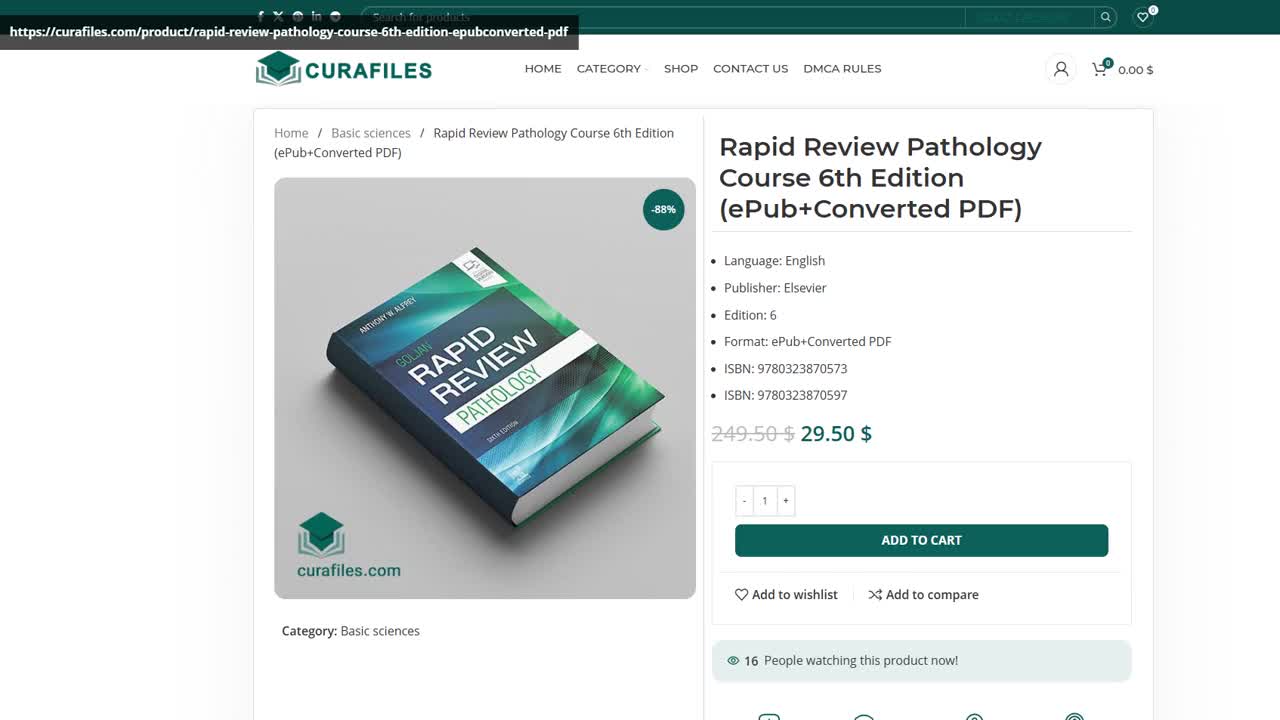Click the LinkedIn social icon
This screenshot has height=720, width=1280.
pyautogui.click(x=316, y=16)
